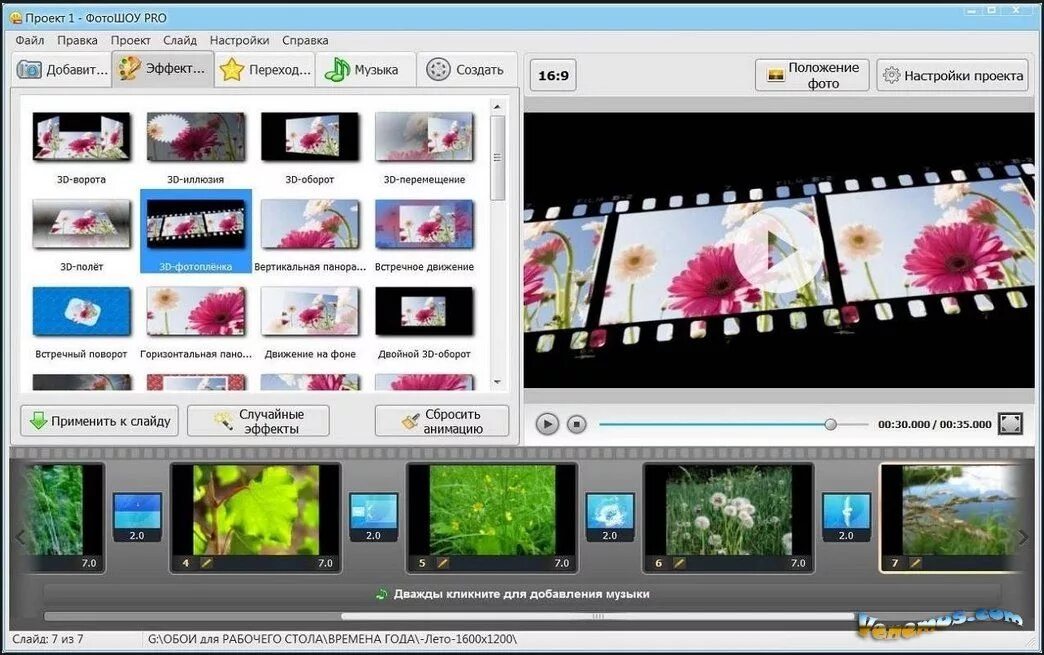
Task: Click the Слайд: 7 из 7 status text
Action: pos(47,639)
